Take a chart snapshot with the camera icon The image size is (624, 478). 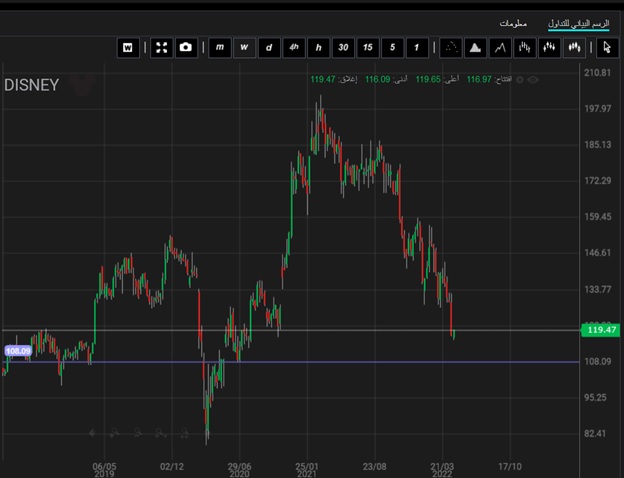pos(186,48)
